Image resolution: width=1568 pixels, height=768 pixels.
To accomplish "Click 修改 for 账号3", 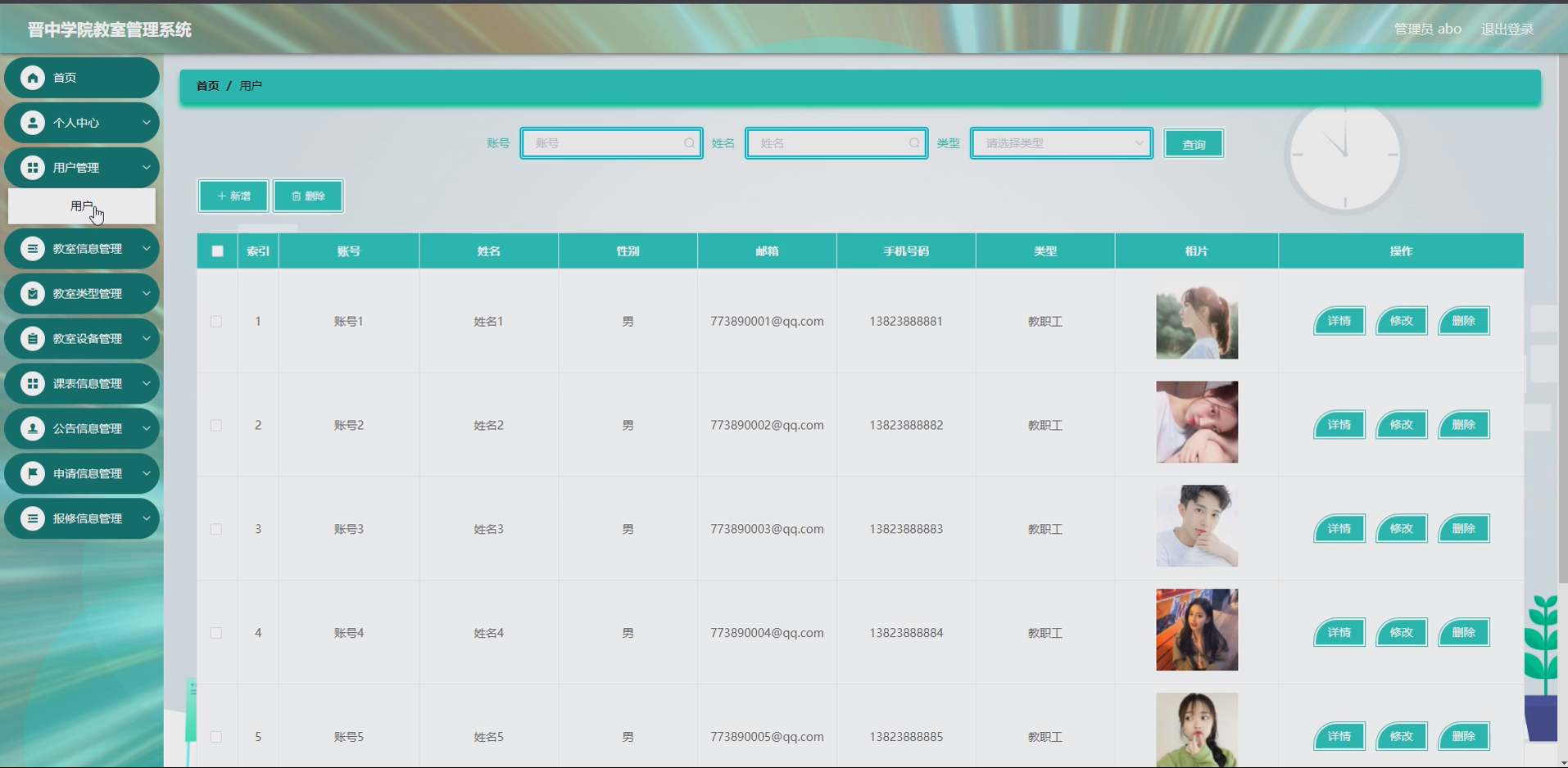I will tap(1402, 529).
